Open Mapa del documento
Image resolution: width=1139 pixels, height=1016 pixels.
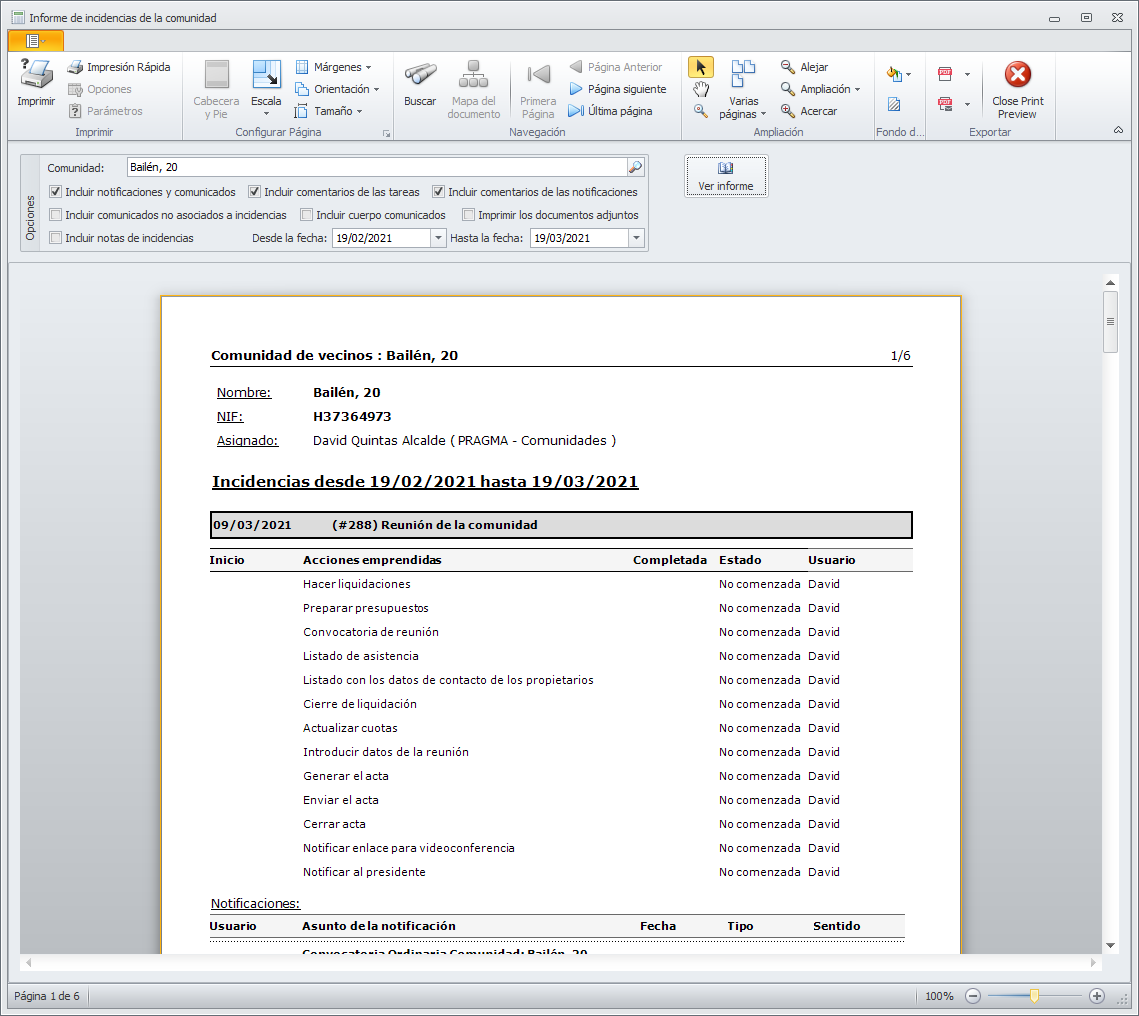[474, 89]
